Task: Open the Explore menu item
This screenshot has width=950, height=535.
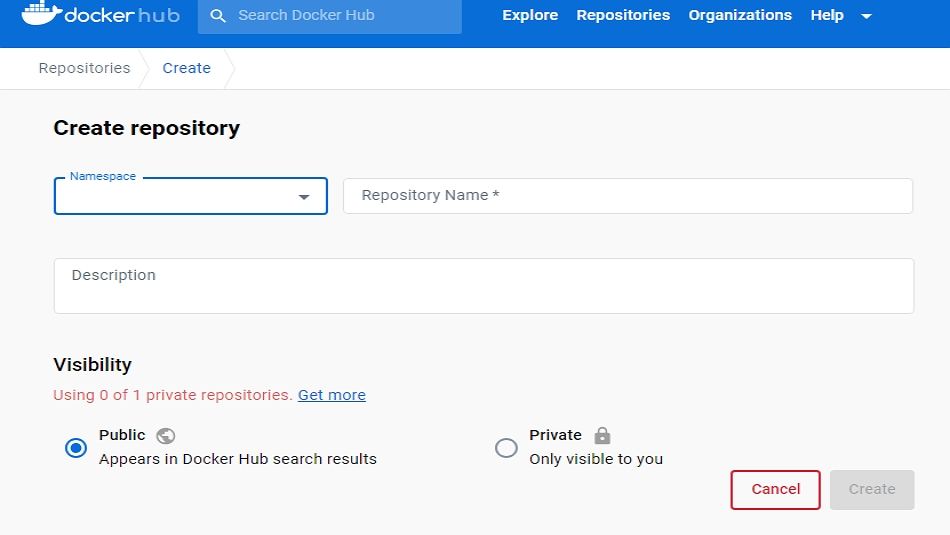Action: (530, 15)
